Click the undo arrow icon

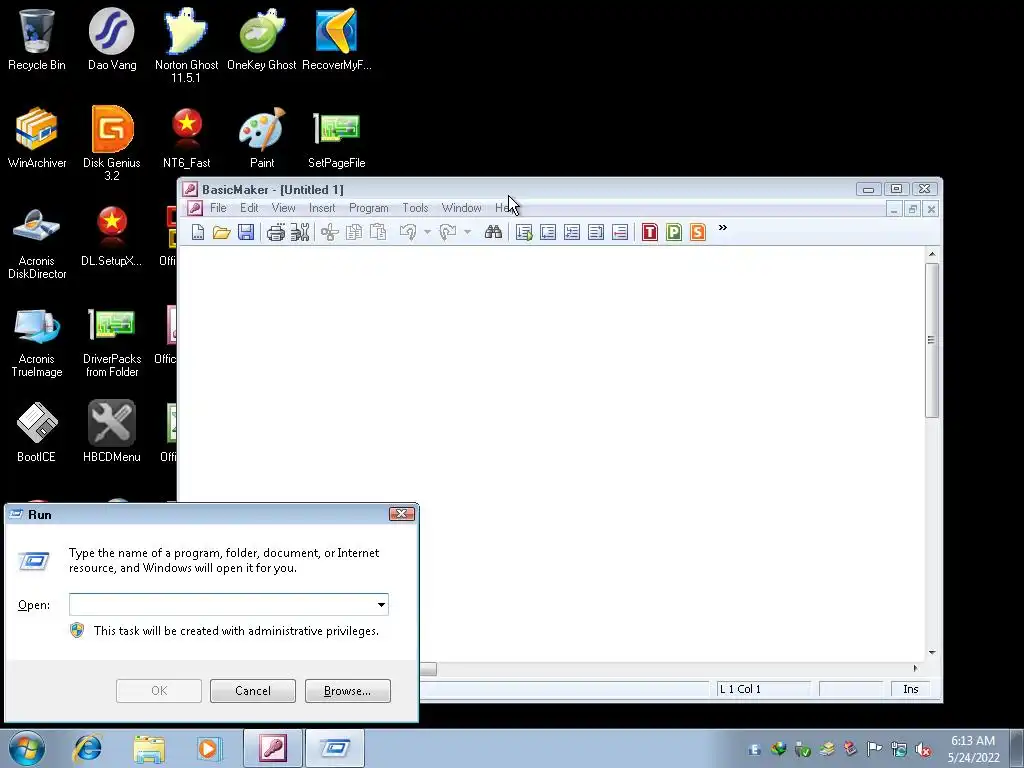coord(408,232)
